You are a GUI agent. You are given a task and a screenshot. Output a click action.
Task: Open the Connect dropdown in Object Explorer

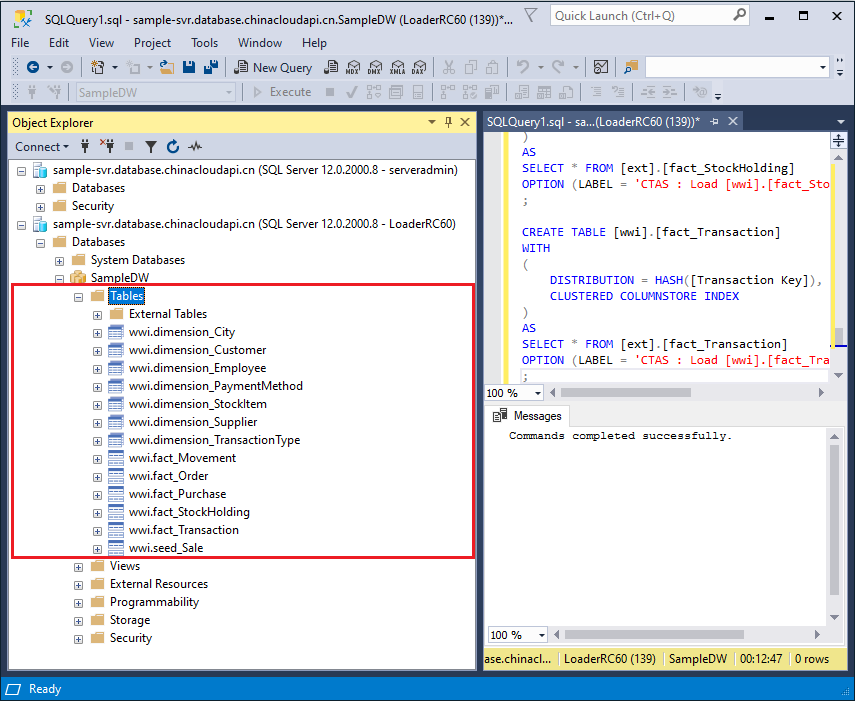(41, 147)
